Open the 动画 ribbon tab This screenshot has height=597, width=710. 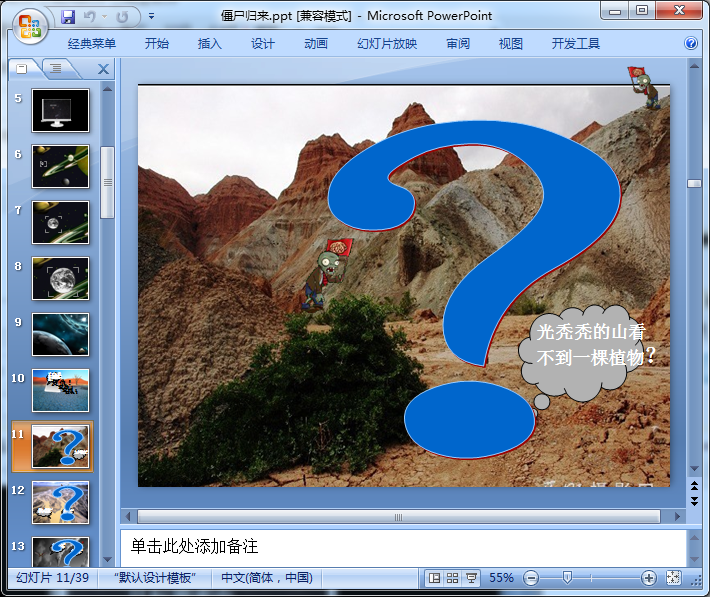pyautogui.click(x=316, y=43)
